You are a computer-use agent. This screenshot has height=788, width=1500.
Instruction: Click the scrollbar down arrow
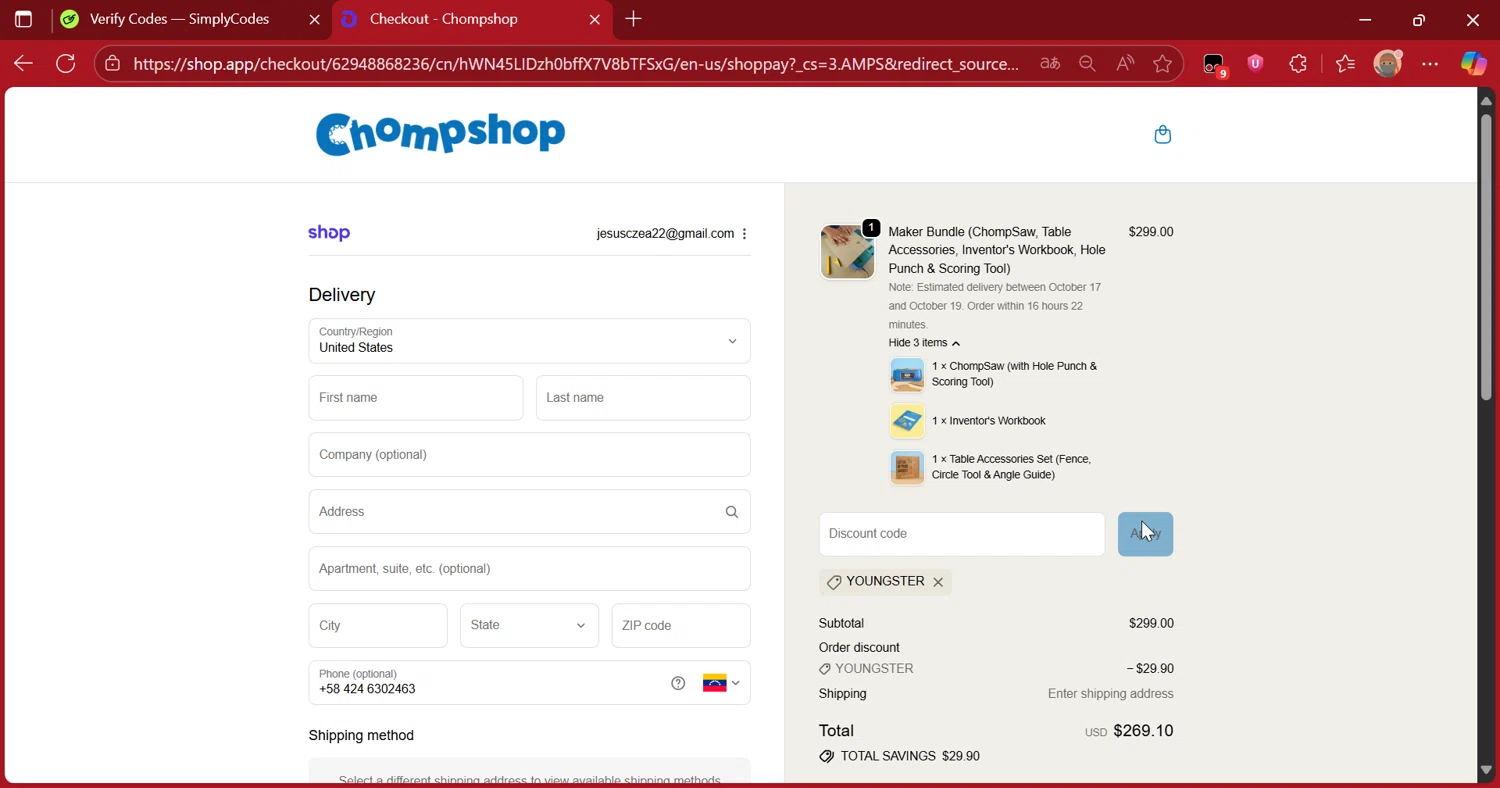point(1486,770)
